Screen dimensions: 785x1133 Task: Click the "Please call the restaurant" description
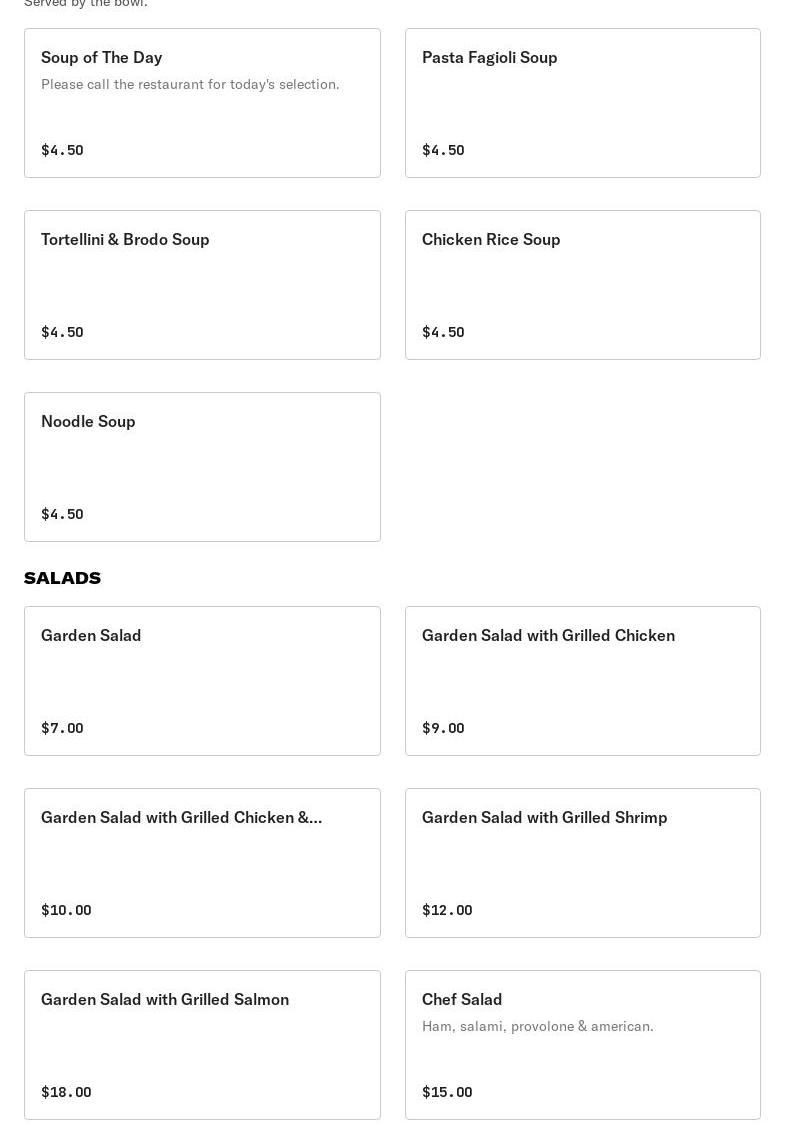(x=190, y=84)
